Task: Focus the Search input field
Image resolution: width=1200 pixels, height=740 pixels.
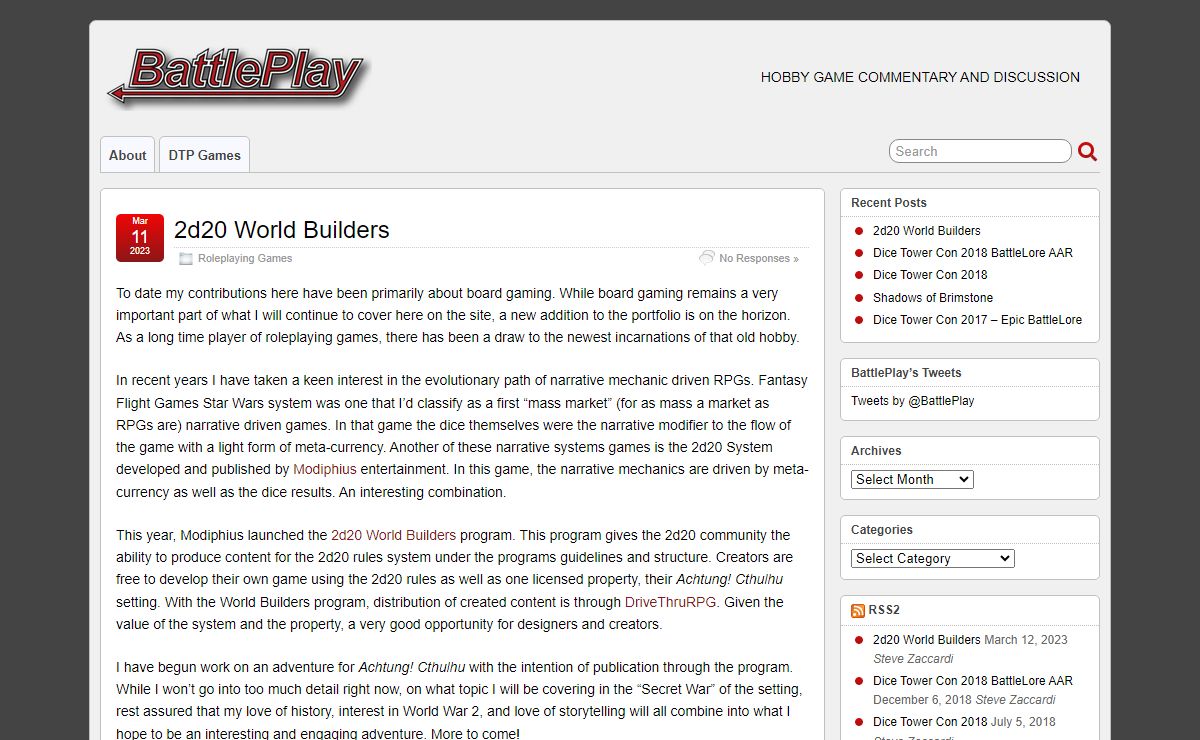Action: [x=980, y=151]
